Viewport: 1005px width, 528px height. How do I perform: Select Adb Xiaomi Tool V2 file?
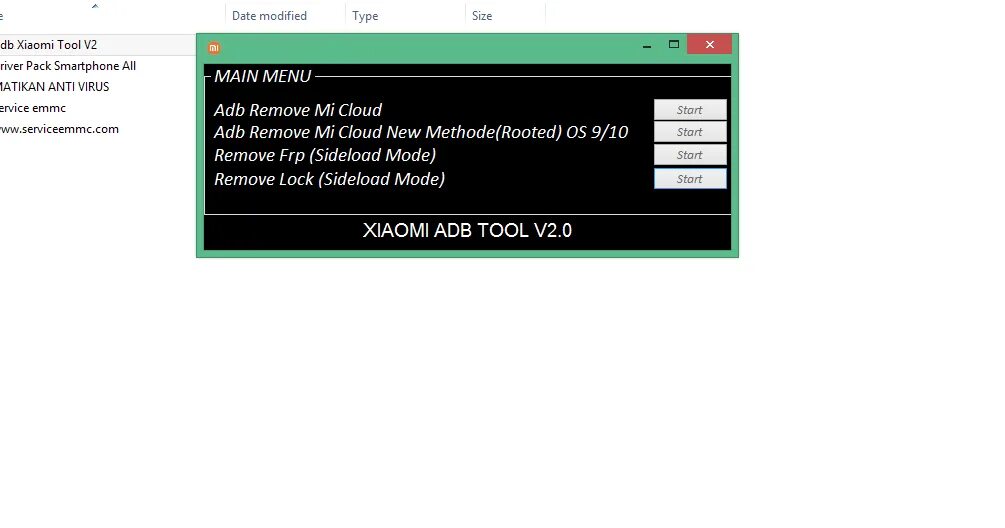(x=49, y=45)
